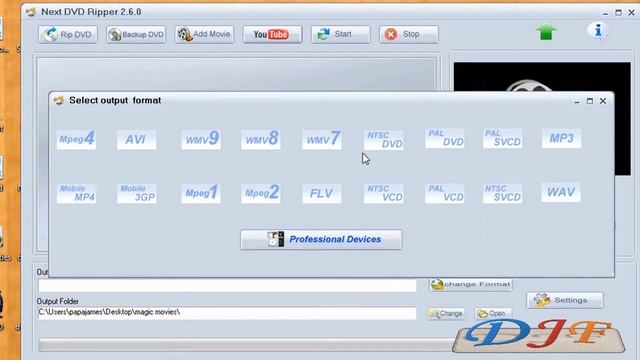Minimize the Next DVD Ripper window
The height and width of the screenshot is (360, 640).
point(606,13)
